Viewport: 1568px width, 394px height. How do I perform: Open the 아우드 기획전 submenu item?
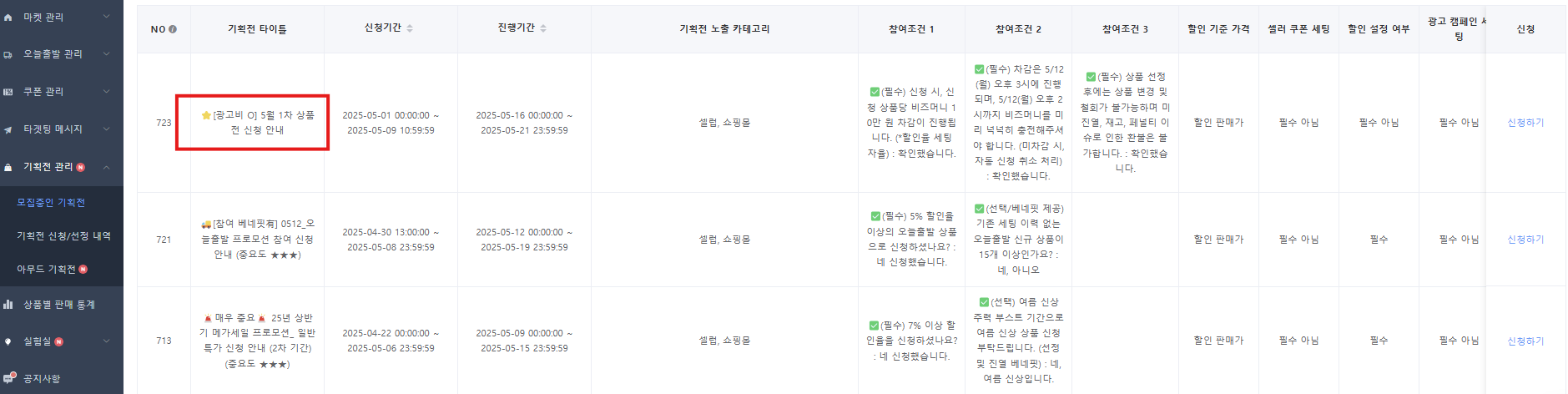(46, 270)
